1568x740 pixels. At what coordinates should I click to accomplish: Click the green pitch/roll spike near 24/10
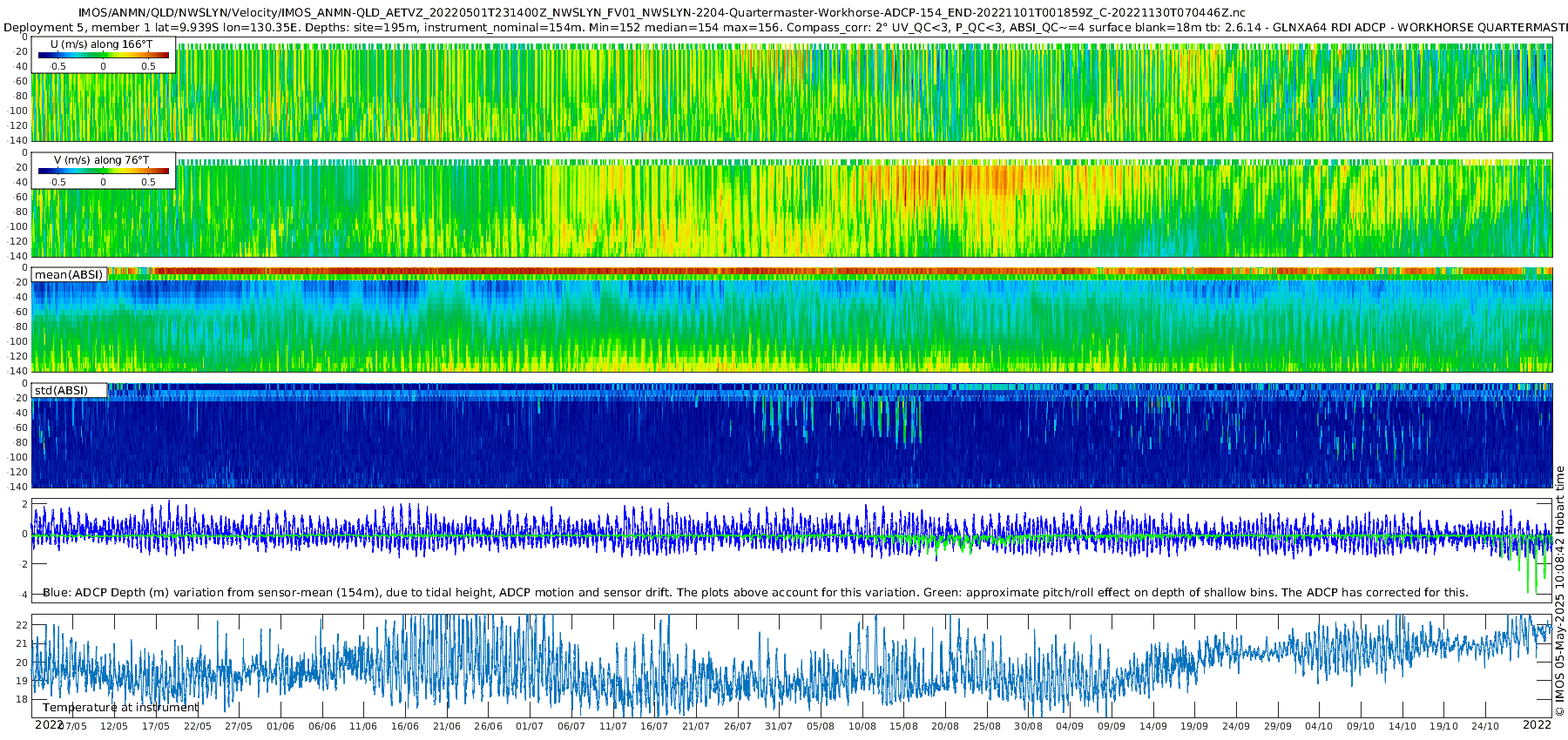(1529, 570)
